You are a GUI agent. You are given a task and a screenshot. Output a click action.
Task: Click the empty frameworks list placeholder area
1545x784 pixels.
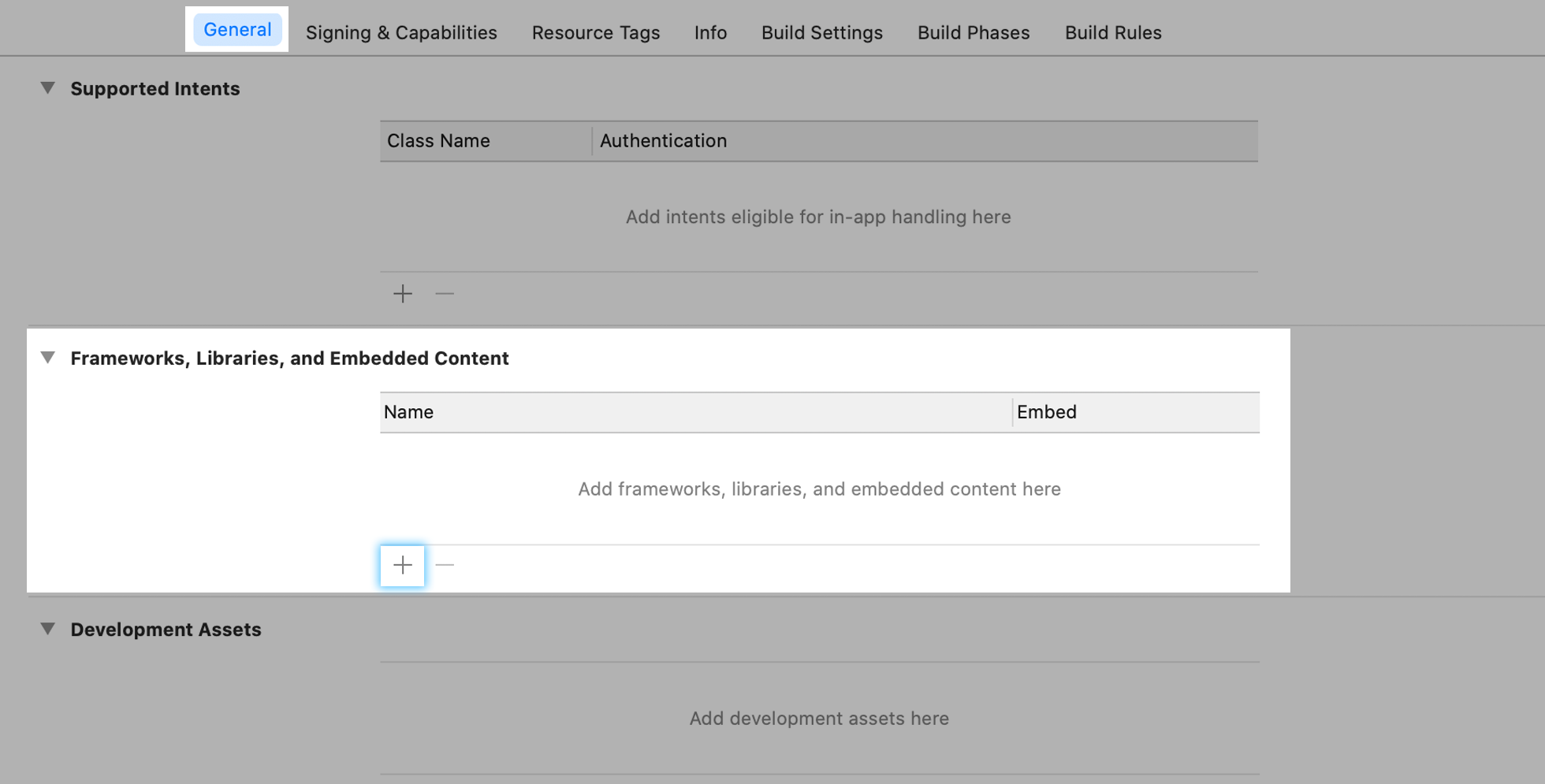pyautogui.click(x=819, y=489)
